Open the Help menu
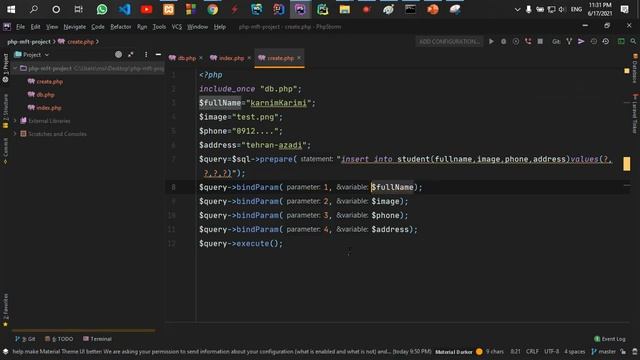640x360 pixels. (x=220, y=27)
